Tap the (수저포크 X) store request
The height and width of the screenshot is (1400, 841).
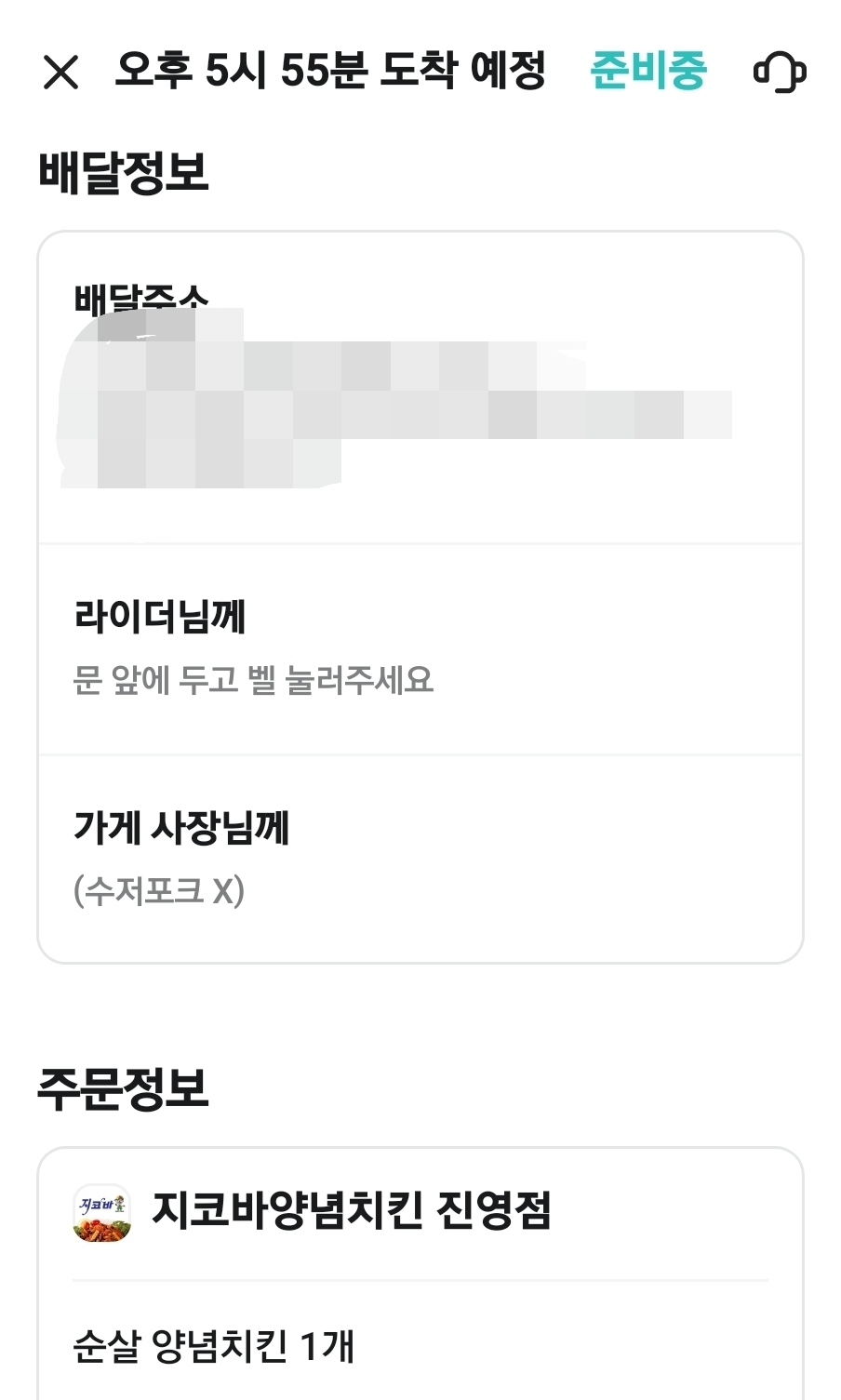click(159, 891)
